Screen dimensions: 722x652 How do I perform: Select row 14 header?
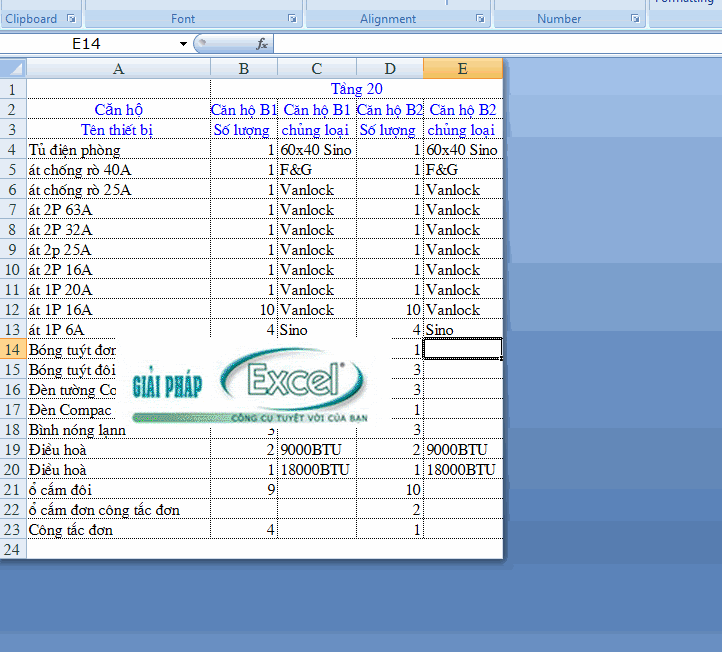click(x=13, y=349)
